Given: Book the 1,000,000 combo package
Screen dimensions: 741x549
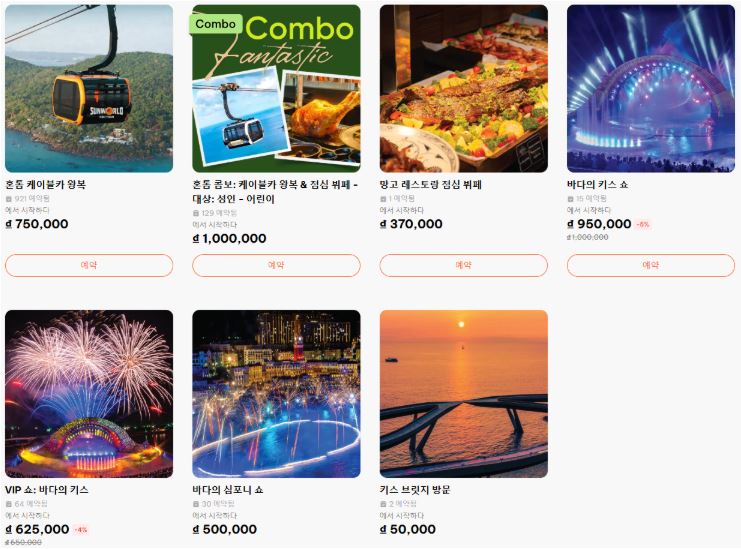Looking at the screenshot, I should pyautogui.click(x=276, y=265).
